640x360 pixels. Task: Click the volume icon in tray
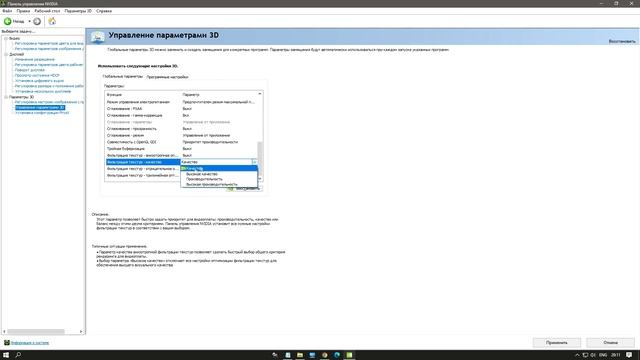click(593, 355)
